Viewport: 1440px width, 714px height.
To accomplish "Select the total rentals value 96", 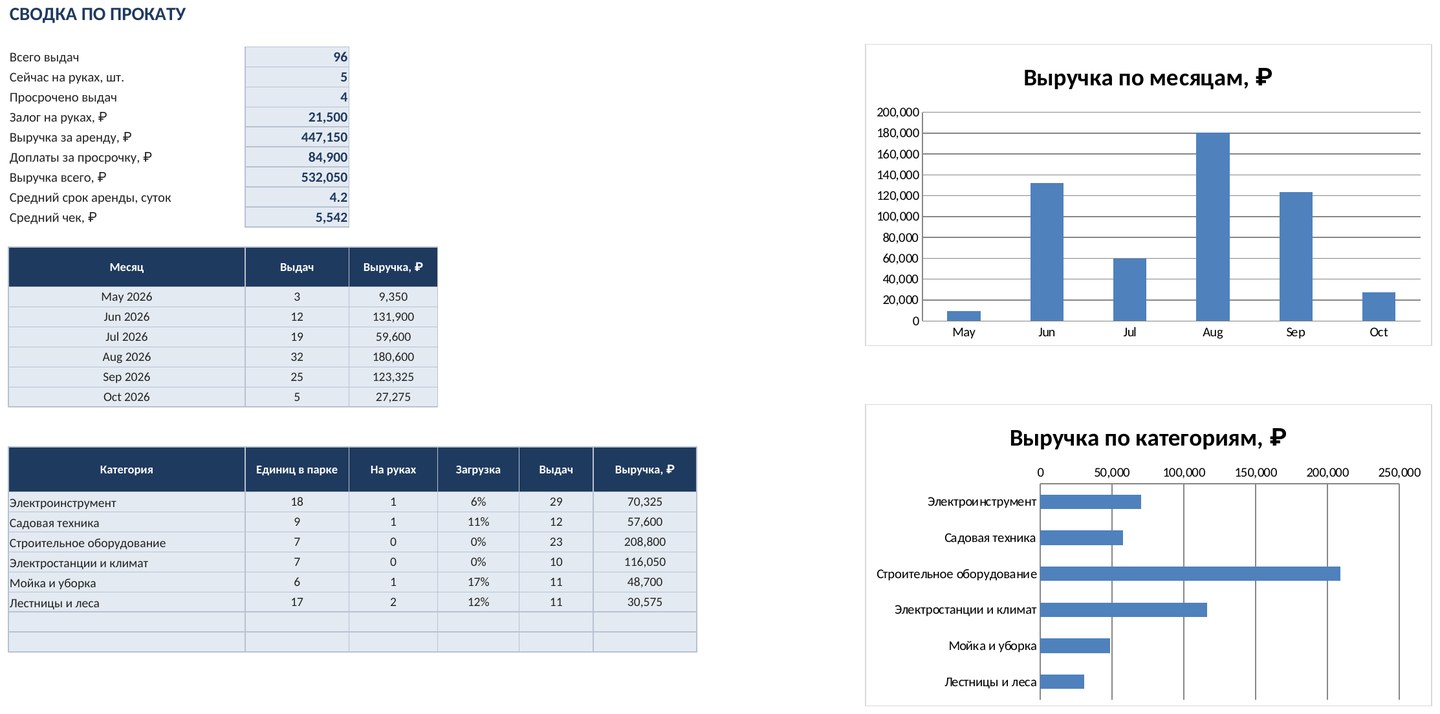I will coord(297,57).
